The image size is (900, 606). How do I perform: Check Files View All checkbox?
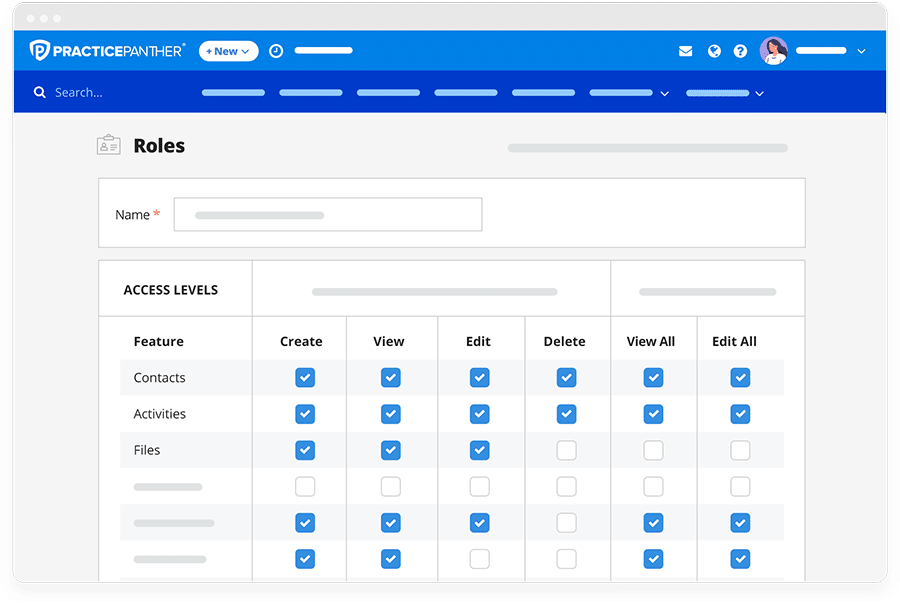pyautogui.click(x=653, y=450)
